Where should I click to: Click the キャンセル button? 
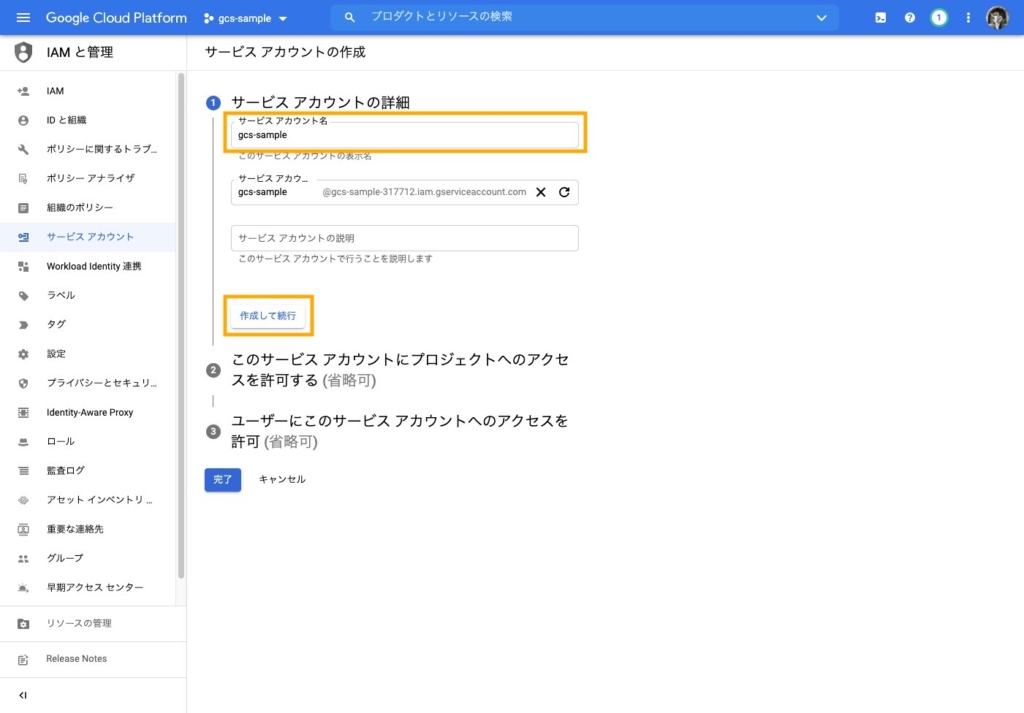click(x=282, y=480)
